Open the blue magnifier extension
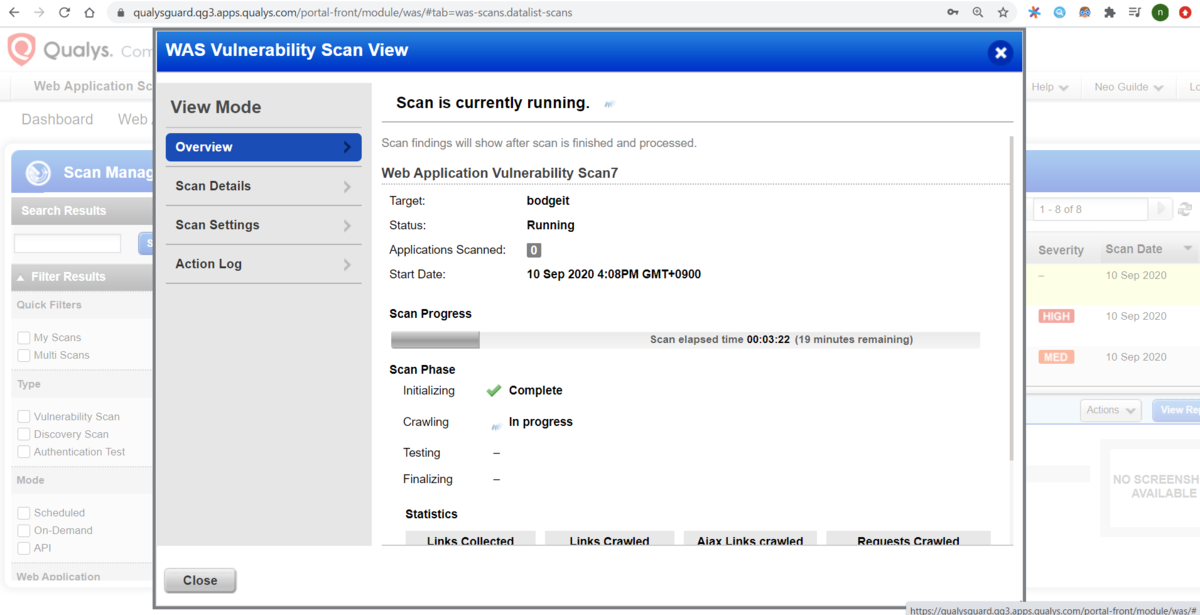This screenshot has height=615, width=1200. coord(1060,13)
